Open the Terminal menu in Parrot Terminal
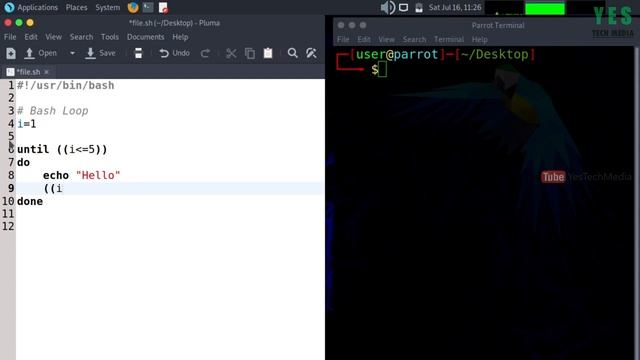640x360 pixels. [449, 39]
